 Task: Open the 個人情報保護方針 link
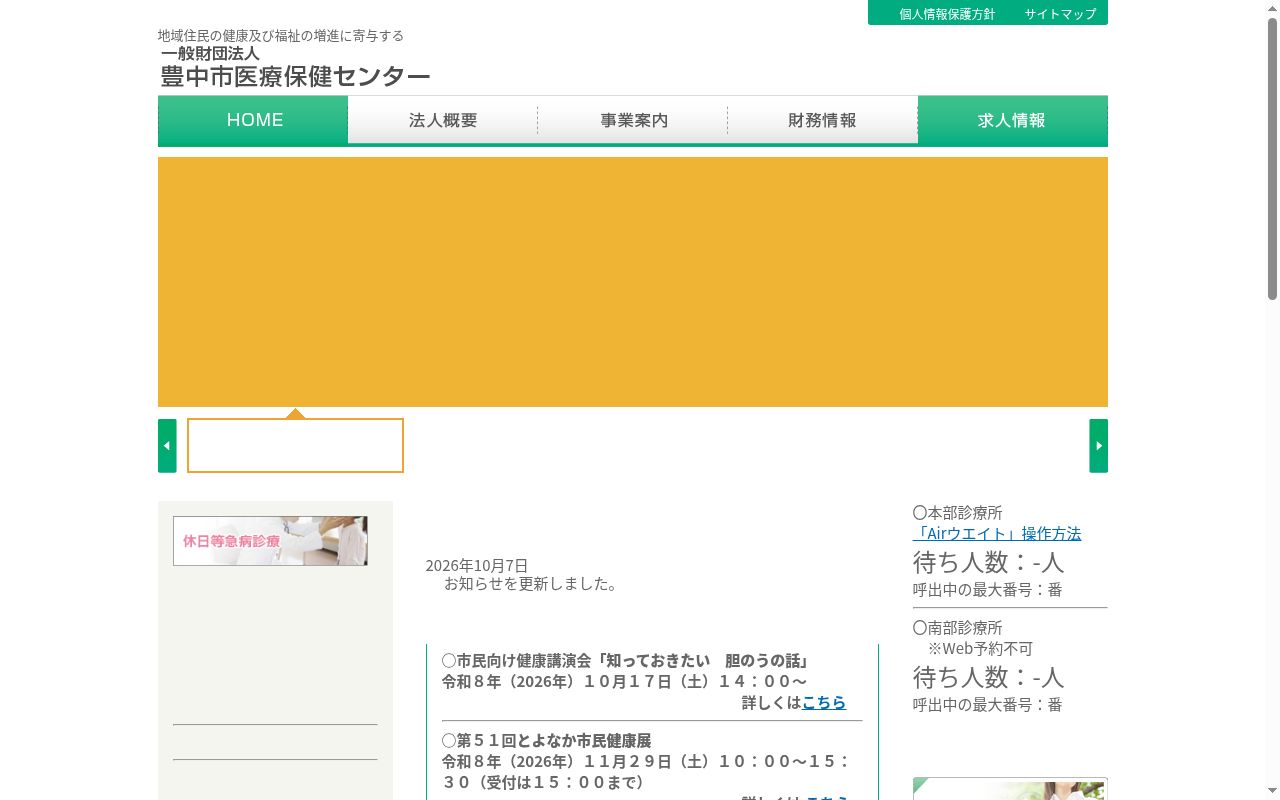click(x=947, y=14)
